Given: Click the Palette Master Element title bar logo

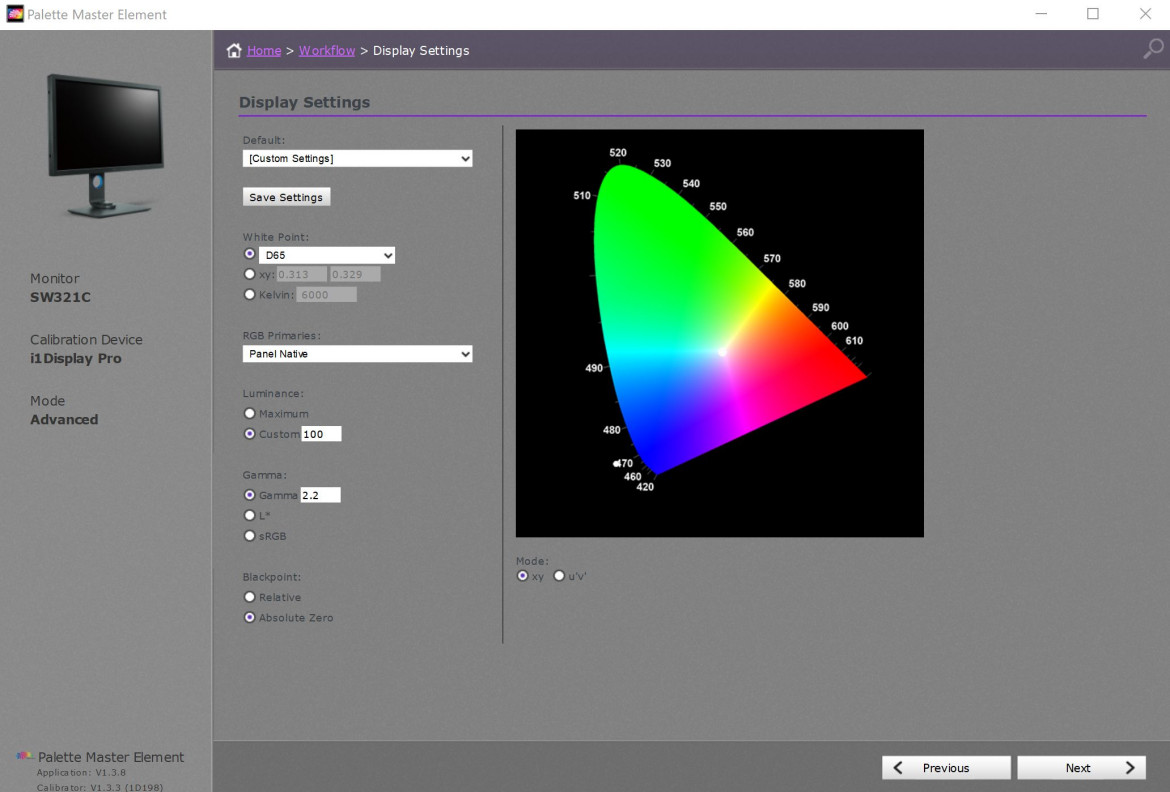Looking at the screenshot, I should [x=14, y=14].
